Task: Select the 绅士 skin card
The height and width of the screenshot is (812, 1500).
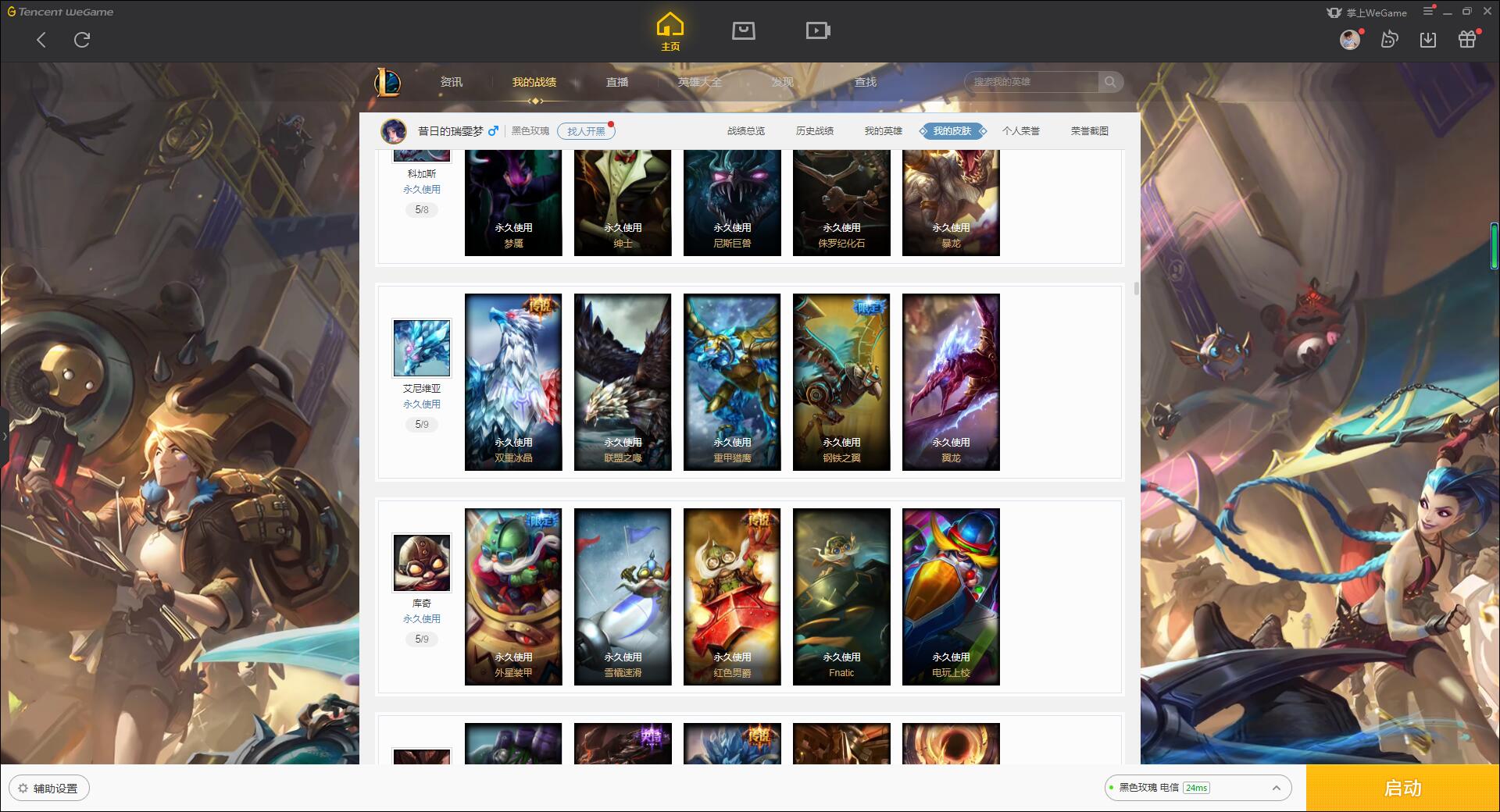Action: pyautogui.click(x=623, y=203)
